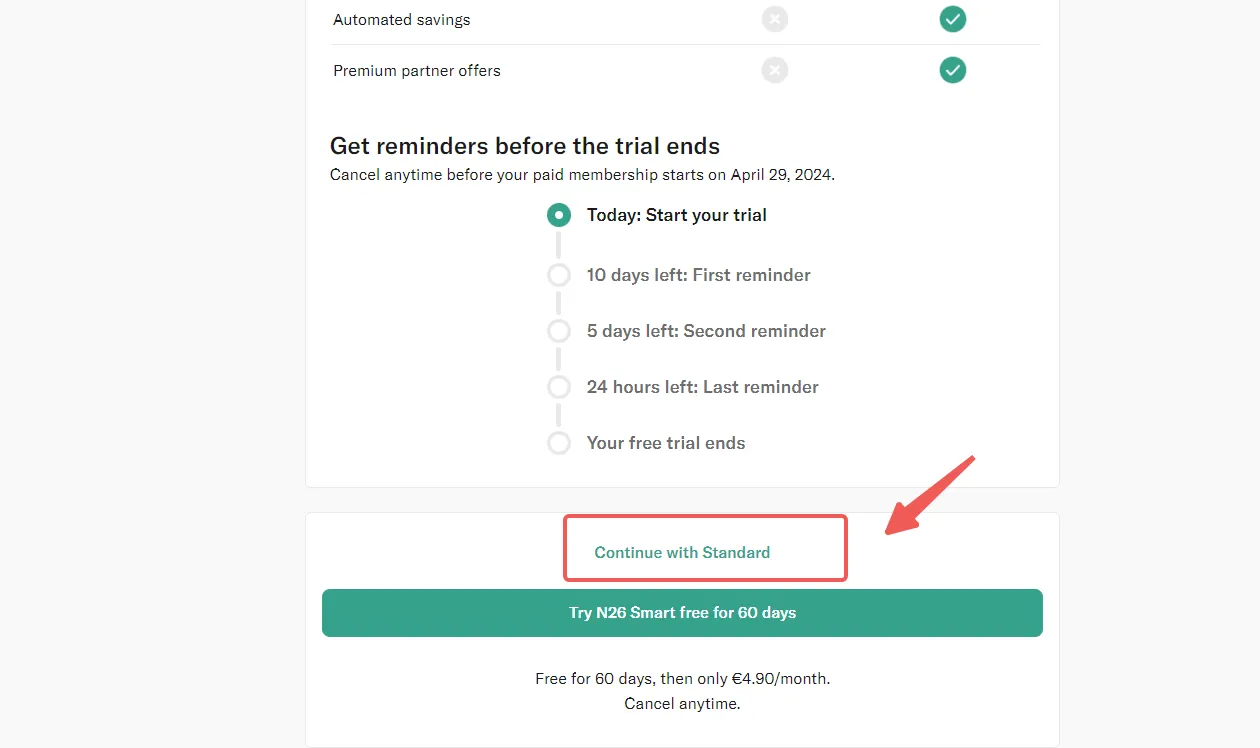Select the '5 days left' reminder circle

pos(559,331)
